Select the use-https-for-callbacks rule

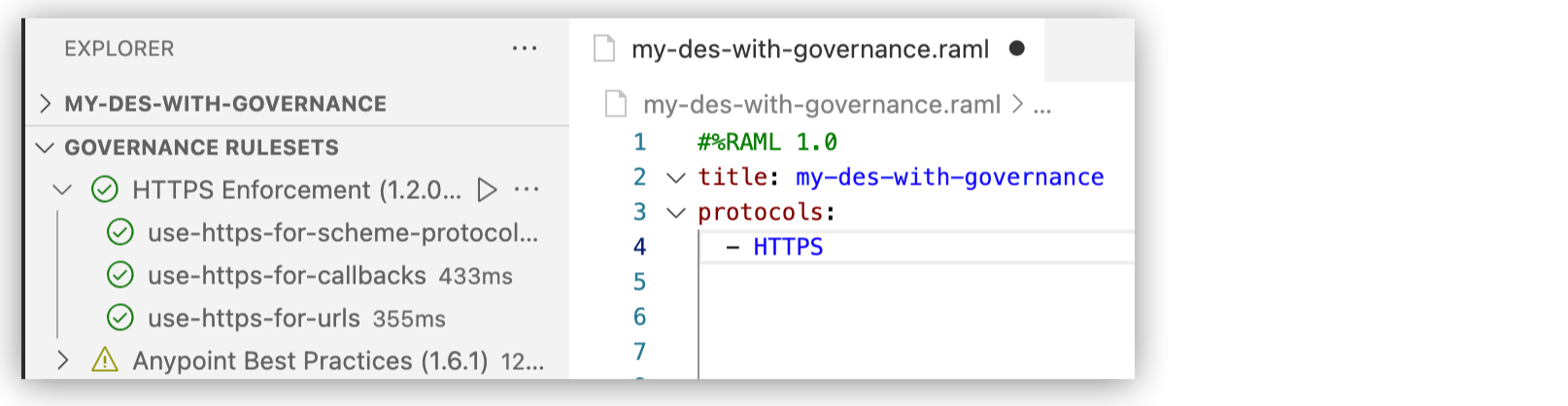click(x=287, y=276)
